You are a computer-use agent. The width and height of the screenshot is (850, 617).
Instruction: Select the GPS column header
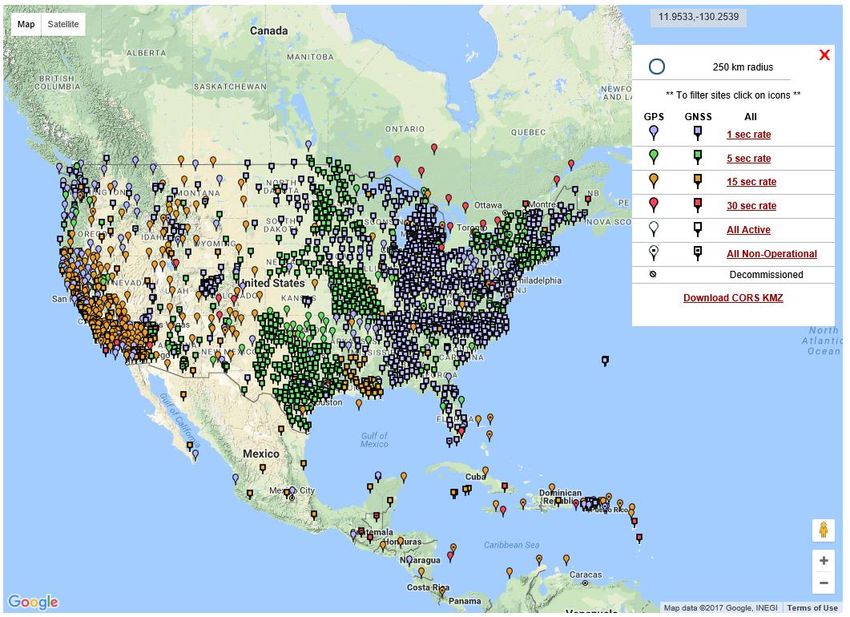pyautogui.click(x=654, y=117)
